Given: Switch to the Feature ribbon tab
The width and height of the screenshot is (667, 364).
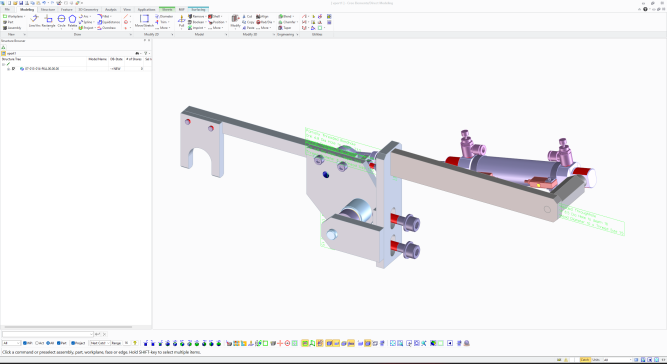Looking at the screenshot, I should point(67,9).
